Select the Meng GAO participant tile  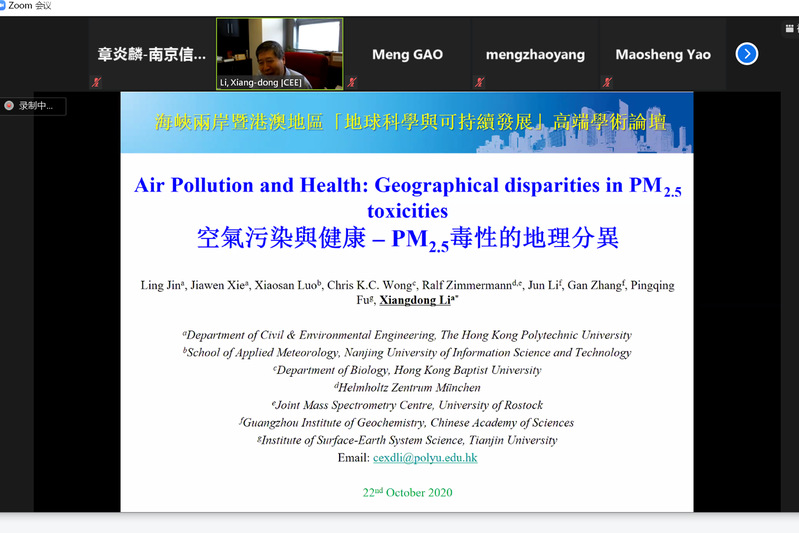coord(407,54)
